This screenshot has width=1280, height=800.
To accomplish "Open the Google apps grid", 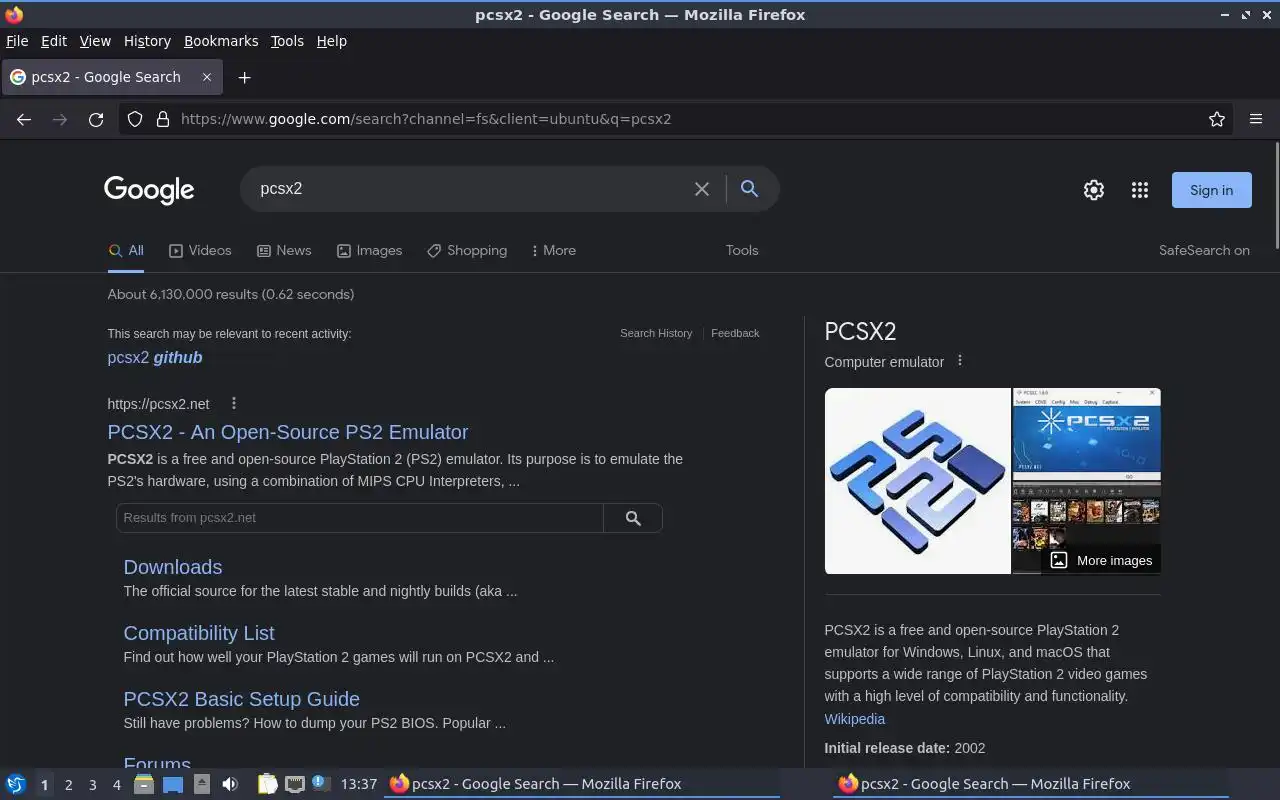I will click(x=1140, y=190).
